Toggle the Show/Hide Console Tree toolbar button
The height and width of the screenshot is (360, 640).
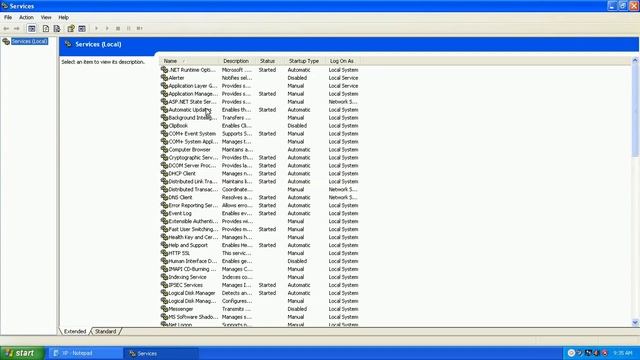point(31,29)
